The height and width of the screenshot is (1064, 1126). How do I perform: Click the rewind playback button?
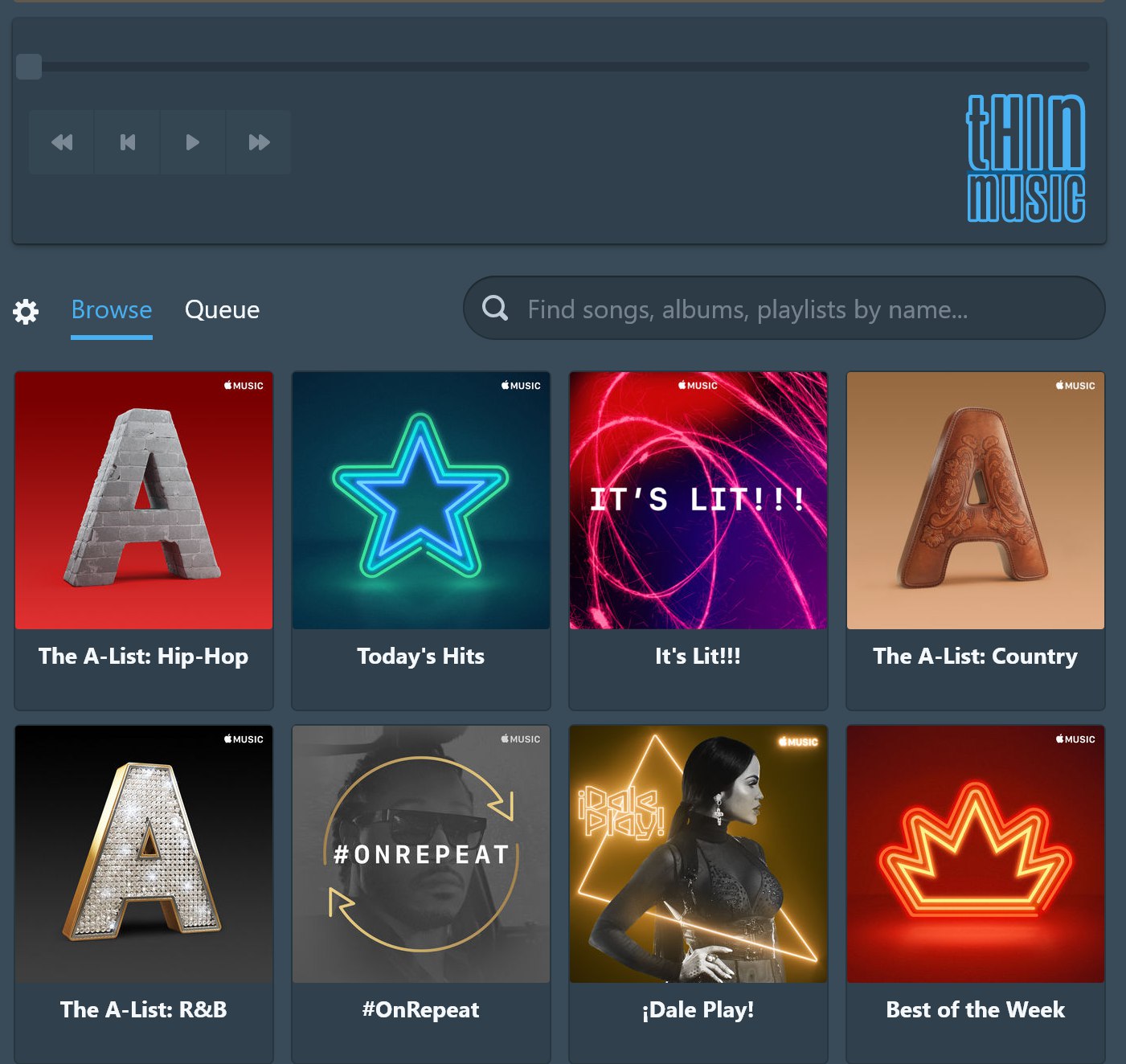click(x=62, y=142)
